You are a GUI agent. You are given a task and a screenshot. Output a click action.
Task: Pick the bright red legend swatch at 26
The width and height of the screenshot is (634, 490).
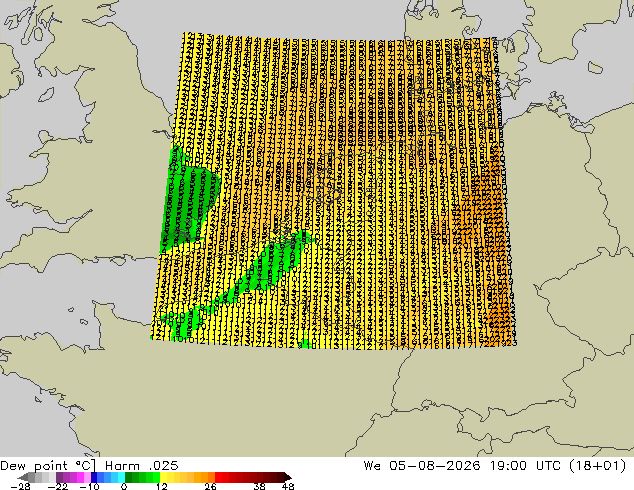218,477
